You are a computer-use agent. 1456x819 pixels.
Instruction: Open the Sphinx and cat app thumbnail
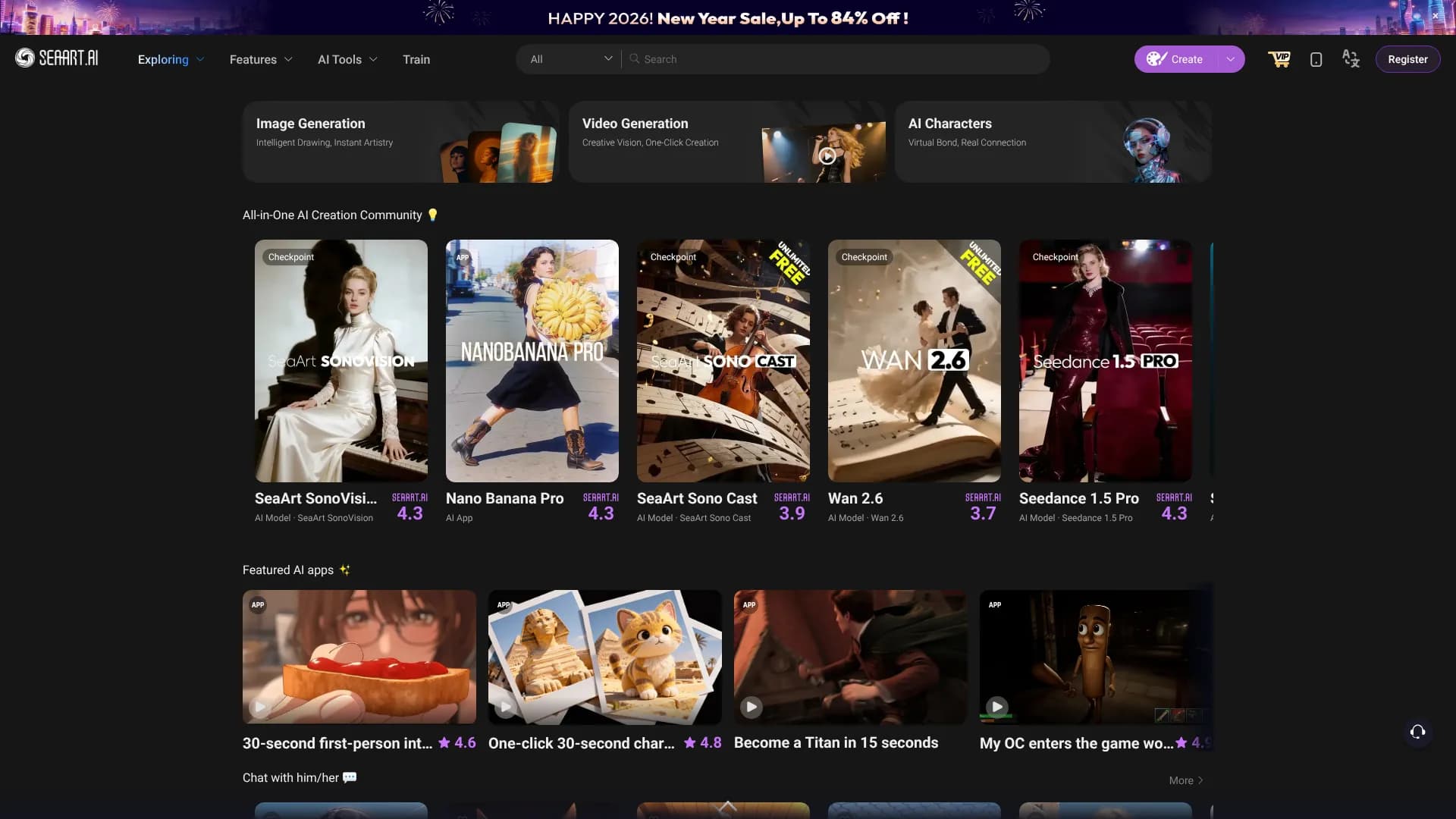click(605, 657)
